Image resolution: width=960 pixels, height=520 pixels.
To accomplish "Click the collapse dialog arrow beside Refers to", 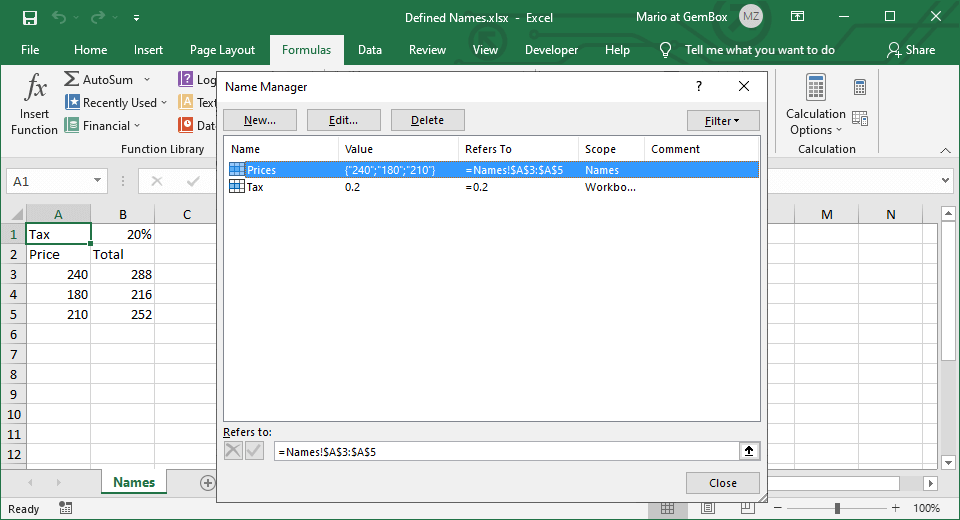I will 748,451.
